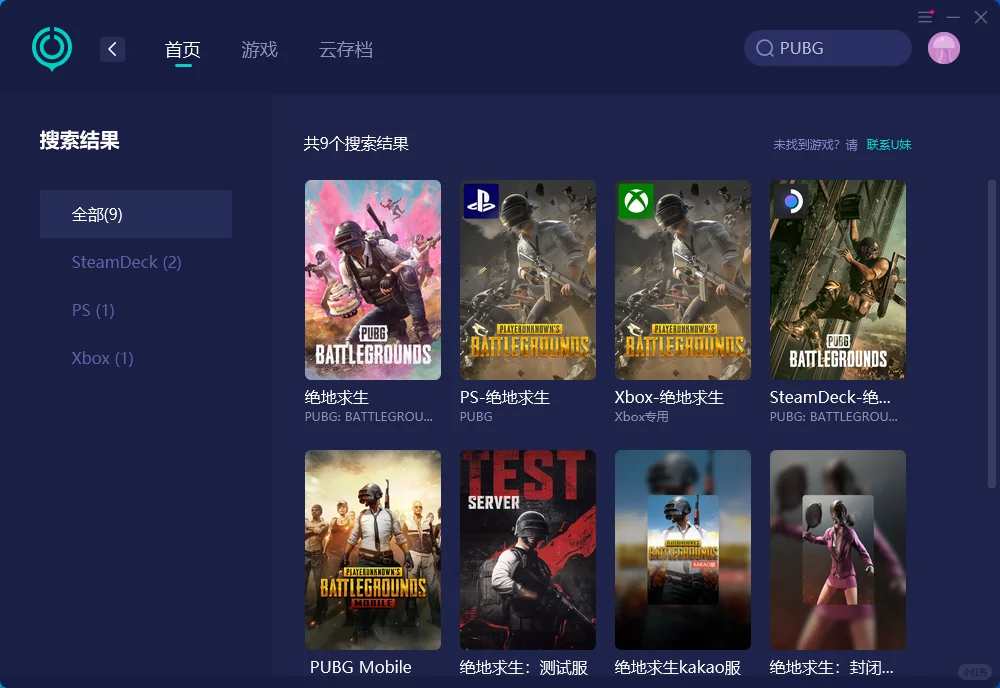Click the PS-绝地求生 title text
This screenshot has width=1000, height=688.
point(504,397)
